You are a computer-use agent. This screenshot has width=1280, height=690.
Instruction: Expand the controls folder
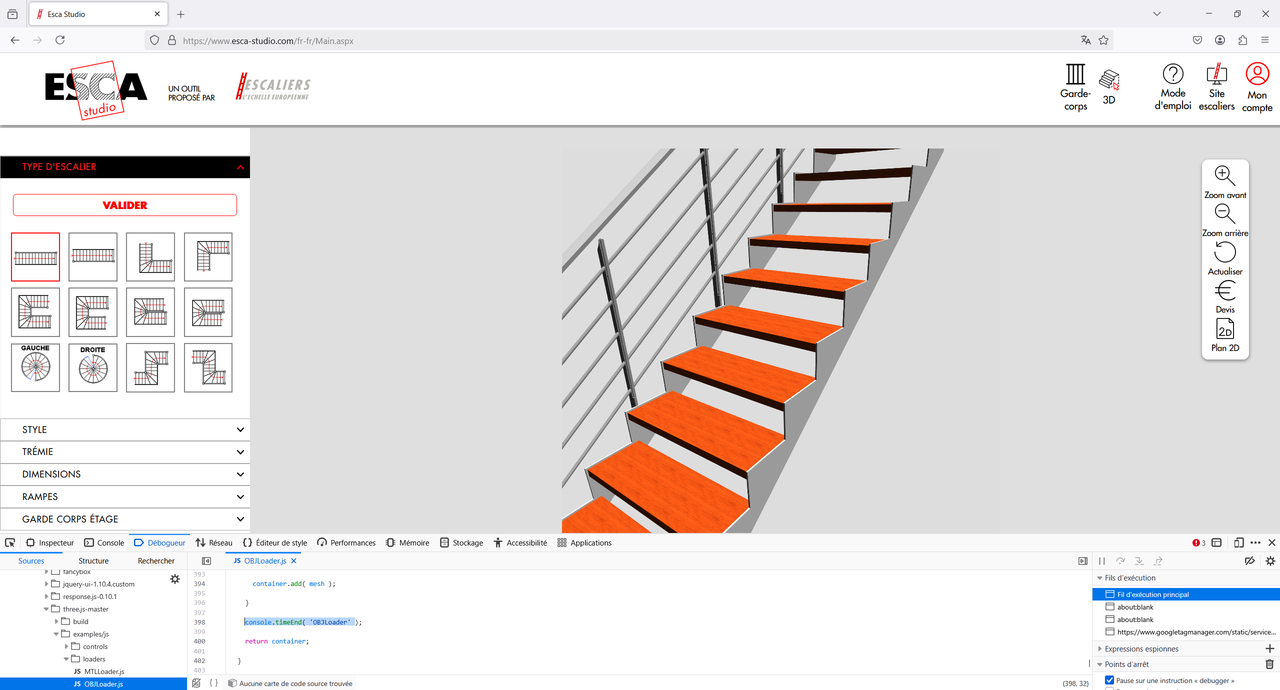pyautogui.click(x=68, y=646)
